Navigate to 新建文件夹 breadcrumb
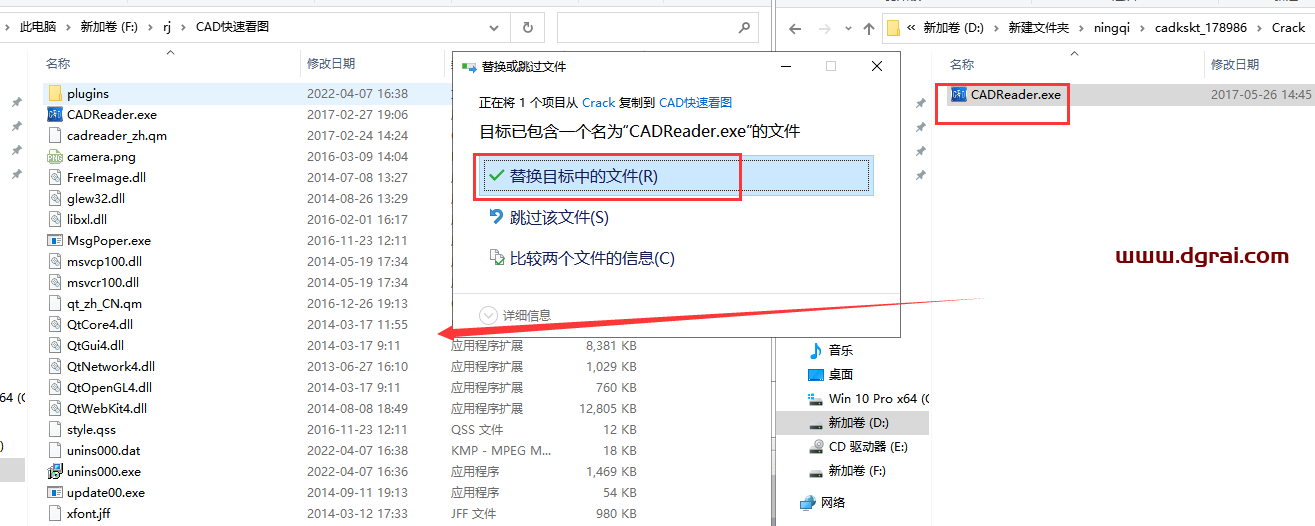Viewport: 1315px width, 526px height. point(1039,28)
